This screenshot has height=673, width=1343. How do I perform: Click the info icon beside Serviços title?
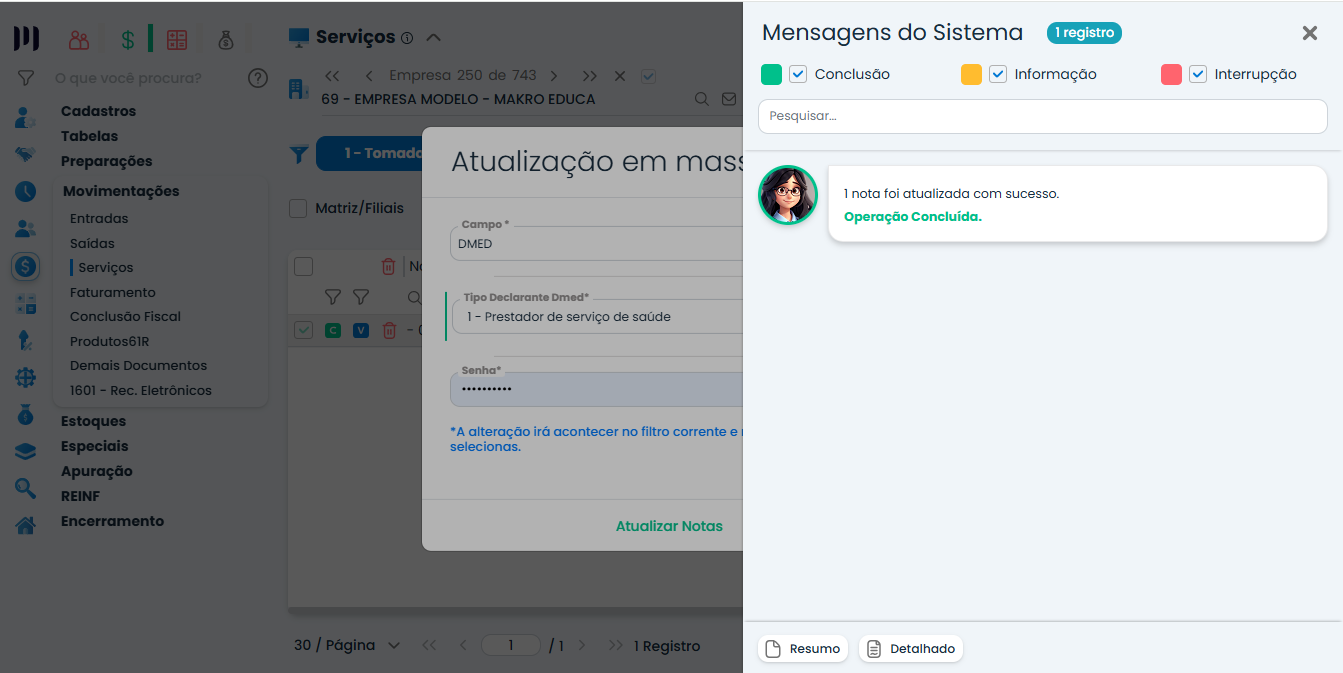click(x=407, y=38)
